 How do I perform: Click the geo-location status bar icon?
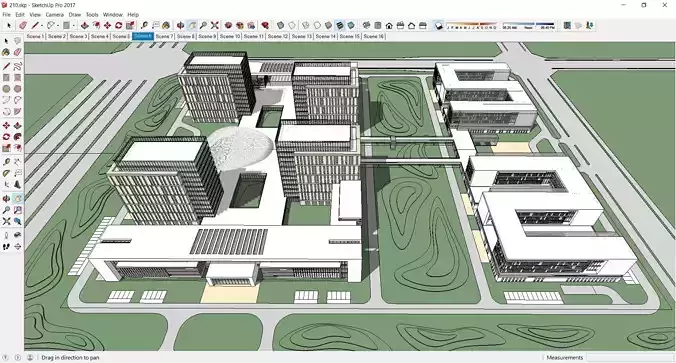pyautogui.click(x=6, y=357)
